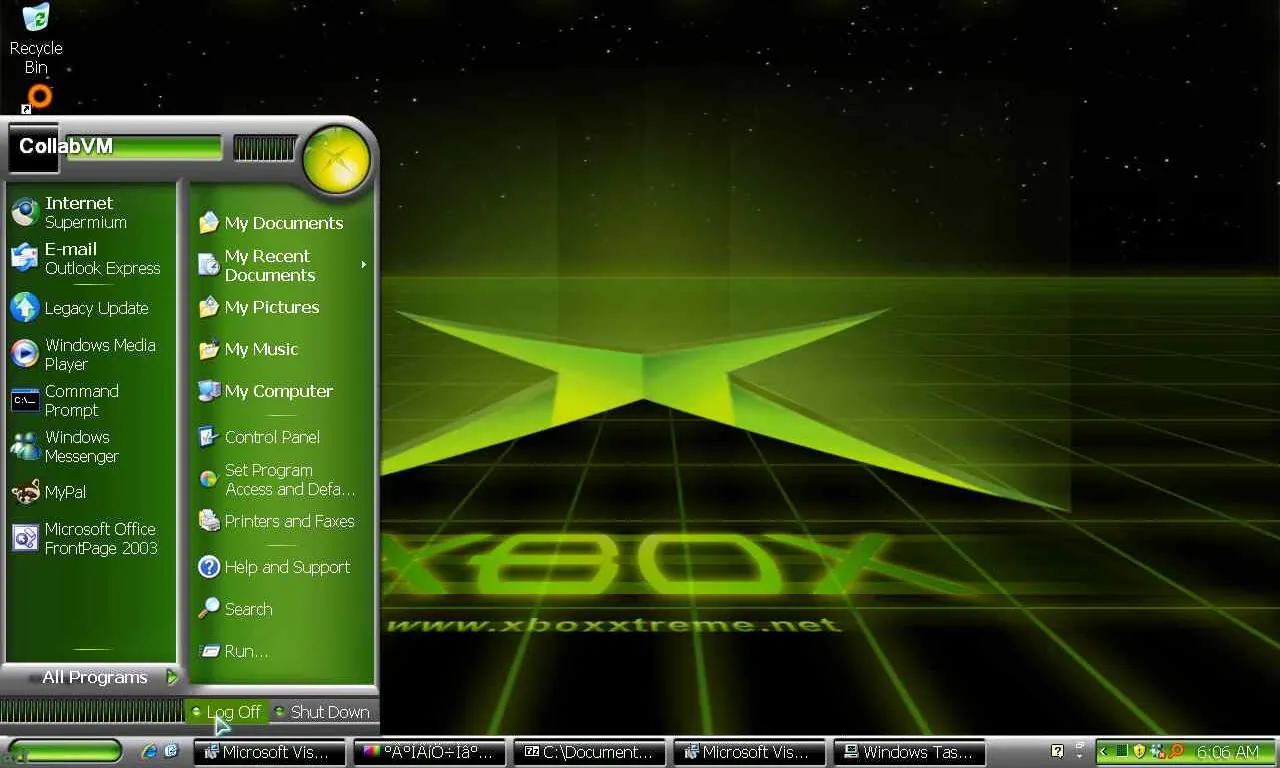Viewport: 1280px width, 768px height.
Task: Click the Quick Launch icon beside Internet Explorer
Action: click(x=171, y=751)
